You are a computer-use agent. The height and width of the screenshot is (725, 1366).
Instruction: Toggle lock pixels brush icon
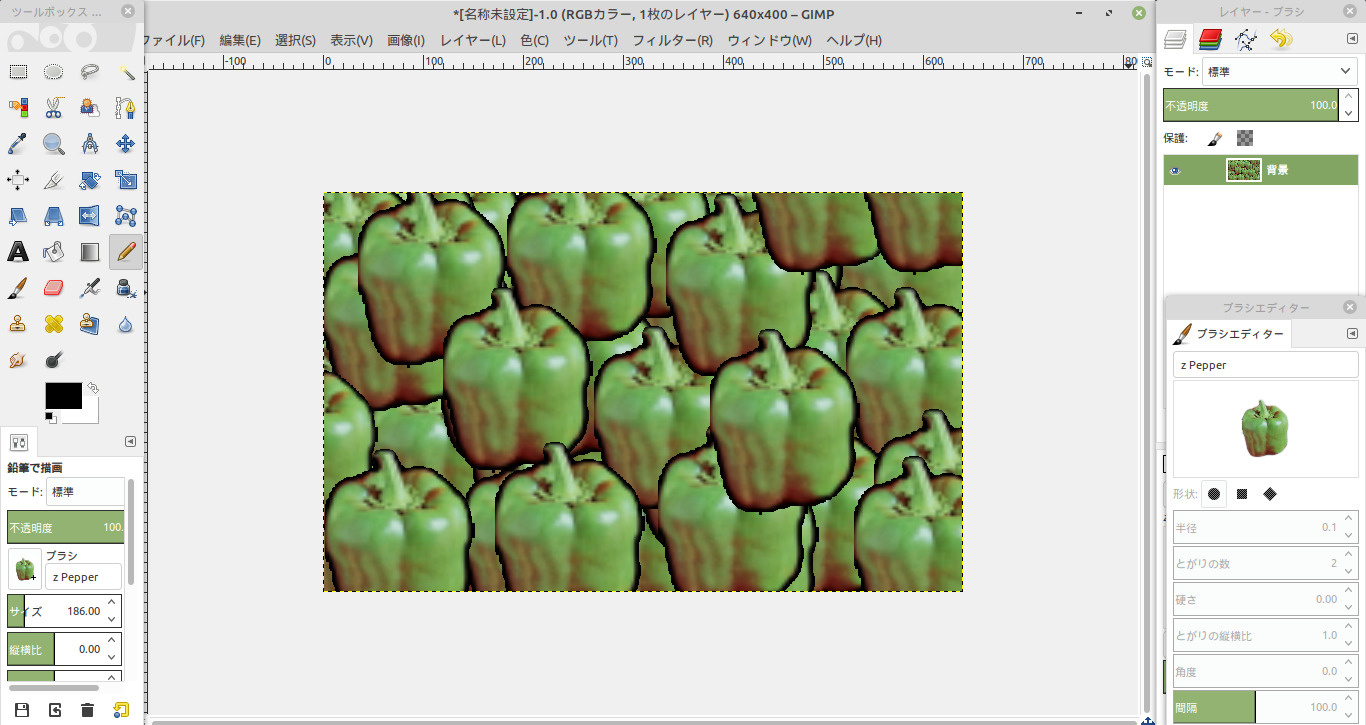(x=1214, y=138)
